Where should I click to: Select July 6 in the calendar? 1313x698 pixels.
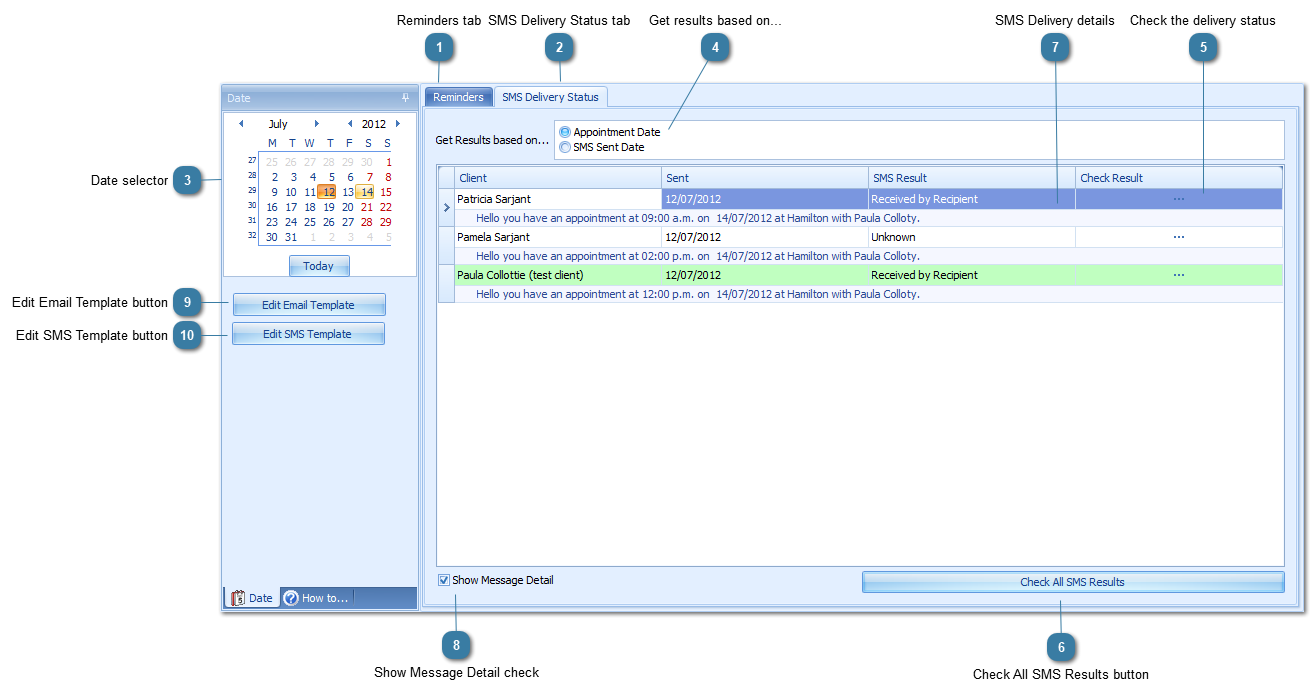(350, 177)
